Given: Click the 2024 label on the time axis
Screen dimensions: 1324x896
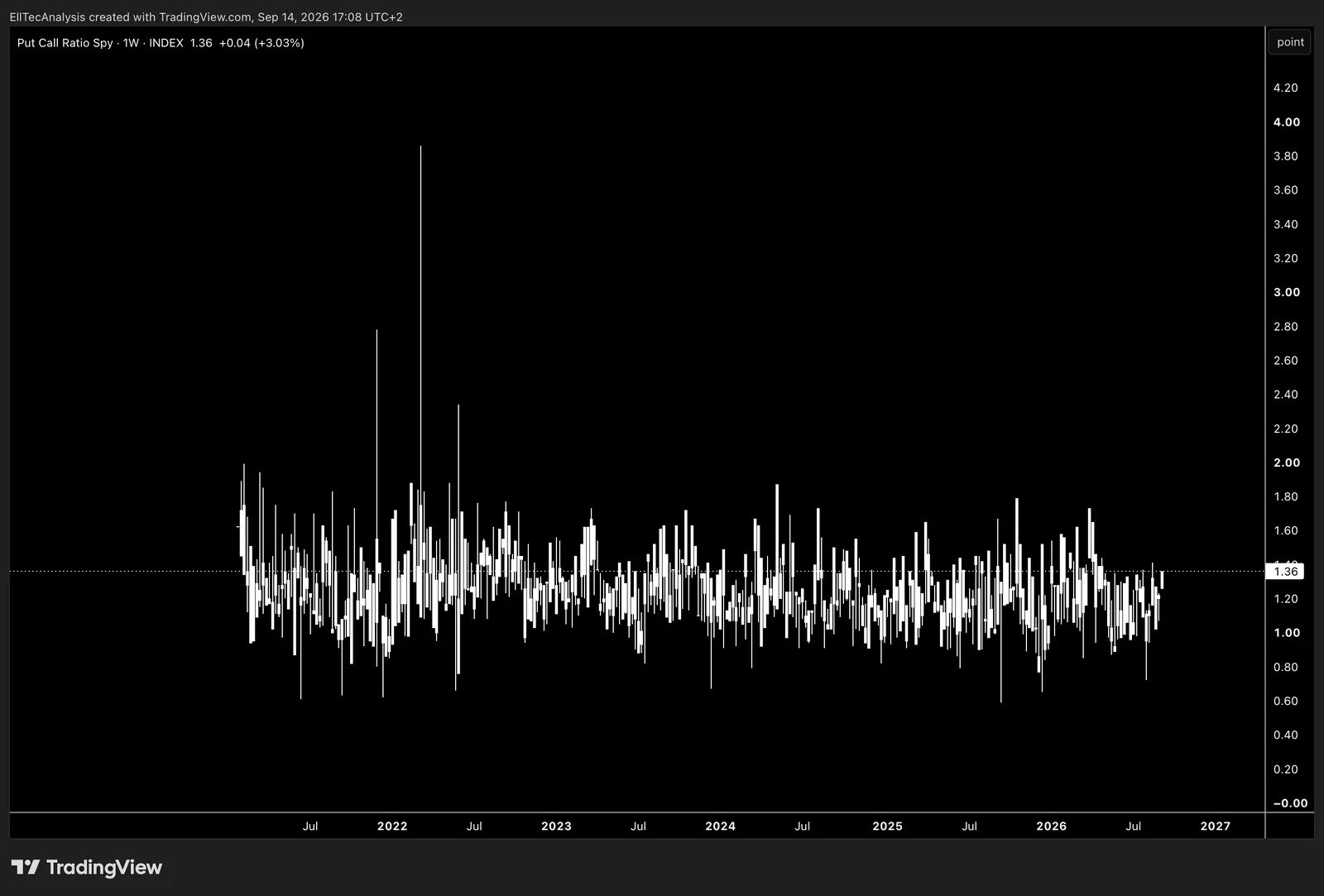Looking at the screenshot, I should point(721,826).
